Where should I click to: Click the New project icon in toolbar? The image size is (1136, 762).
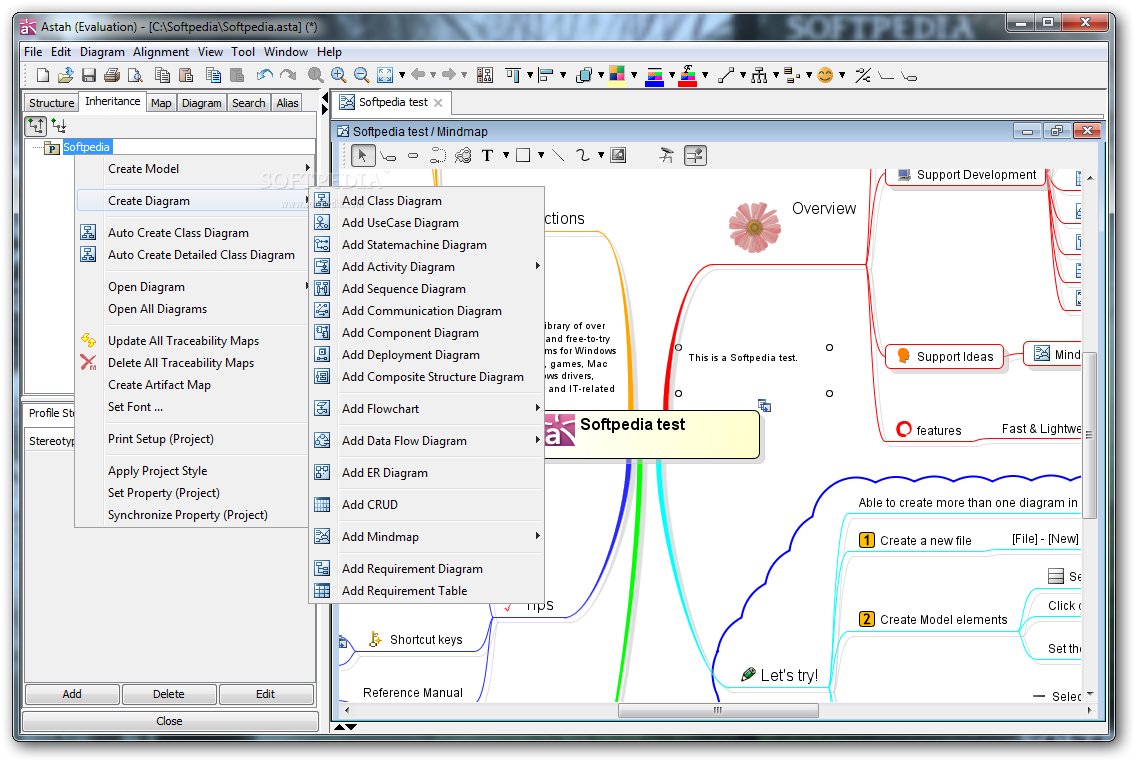point(43,75)
